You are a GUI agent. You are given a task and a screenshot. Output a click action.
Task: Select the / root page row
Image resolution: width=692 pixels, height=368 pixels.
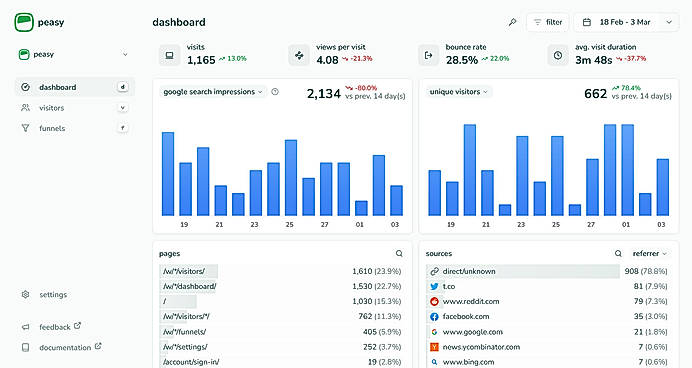coord(282,301)
